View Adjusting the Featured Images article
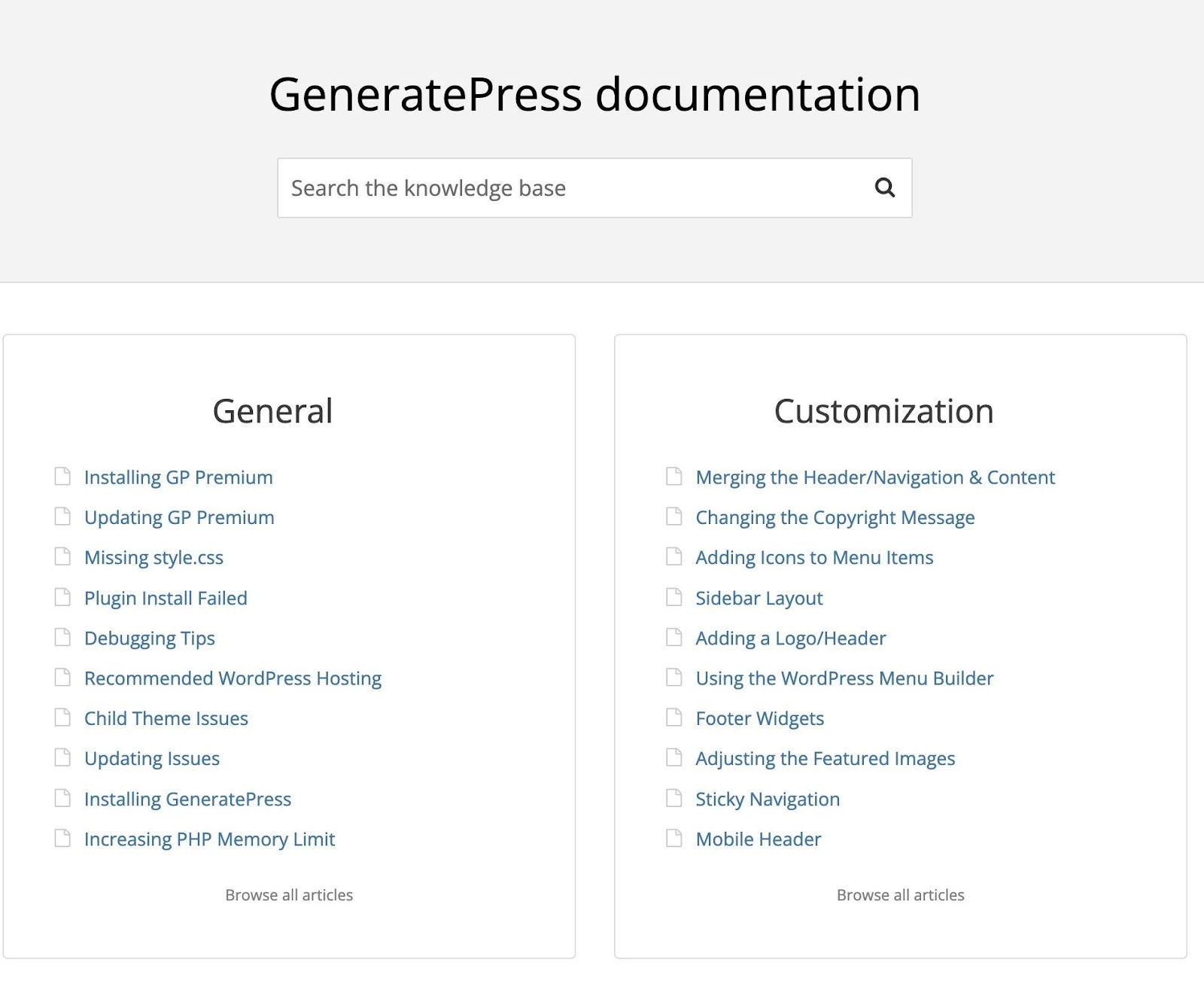1204x987 pixels. tap(825, 758)
